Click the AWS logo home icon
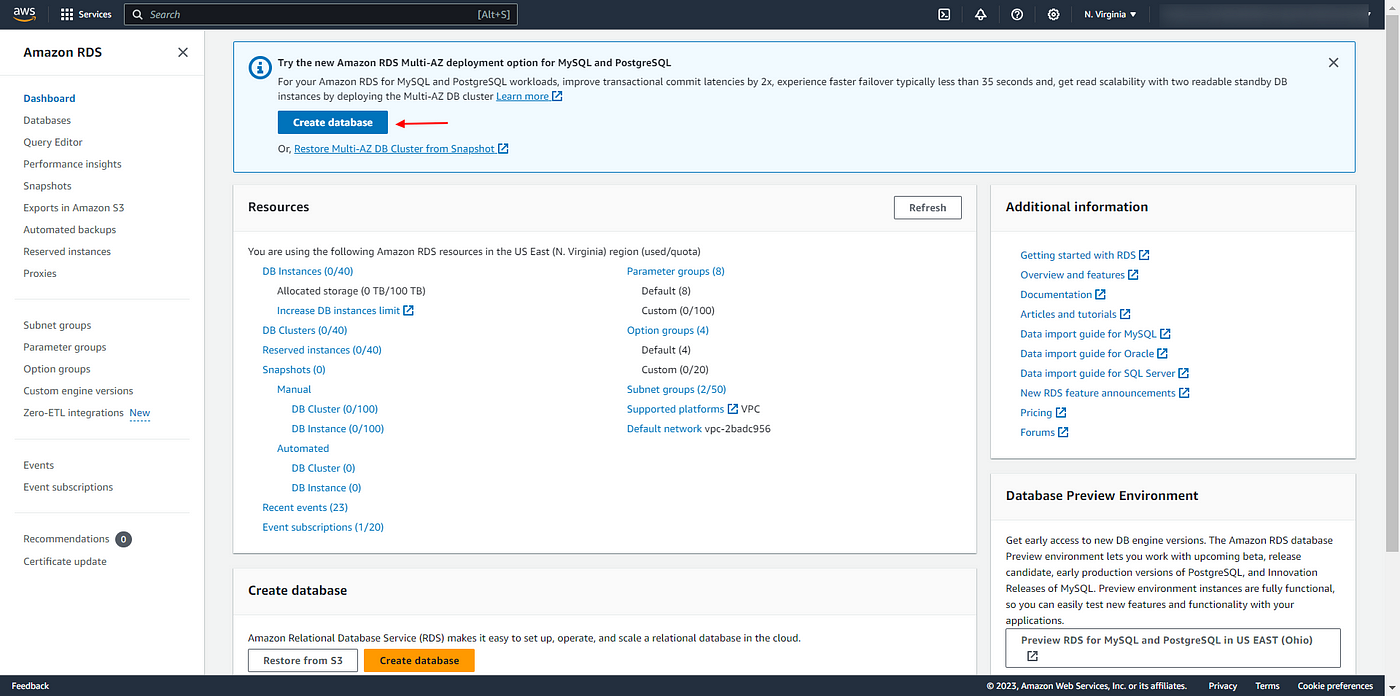The height and width of the screenshot is (696, 1400). (24, 14)
